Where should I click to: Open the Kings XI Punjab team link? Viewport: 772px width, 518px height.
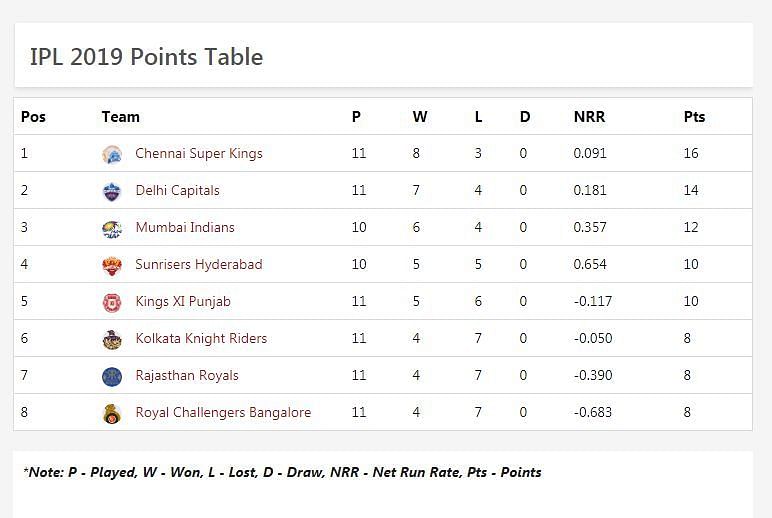183,301
